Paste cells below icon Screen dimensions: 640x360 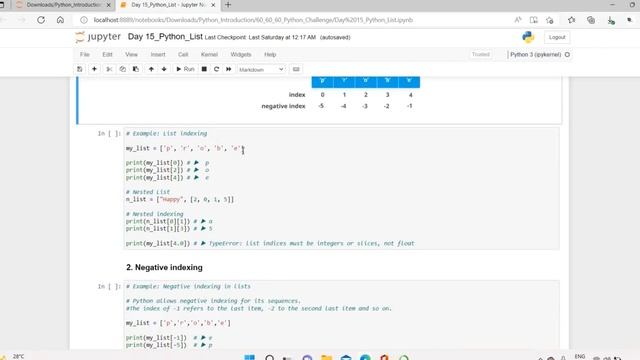136,69
